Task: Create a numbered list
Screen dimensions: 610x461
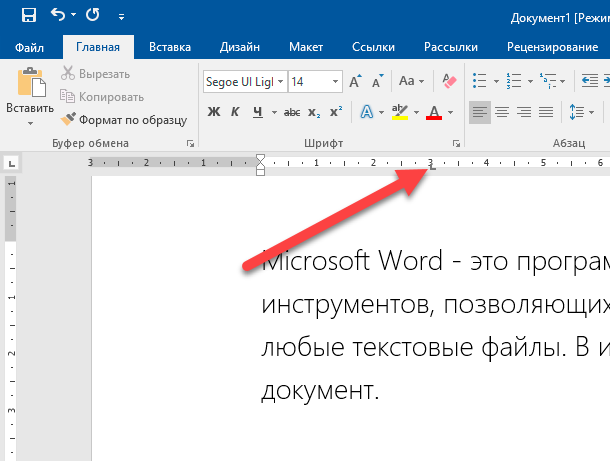Action: 514,81
